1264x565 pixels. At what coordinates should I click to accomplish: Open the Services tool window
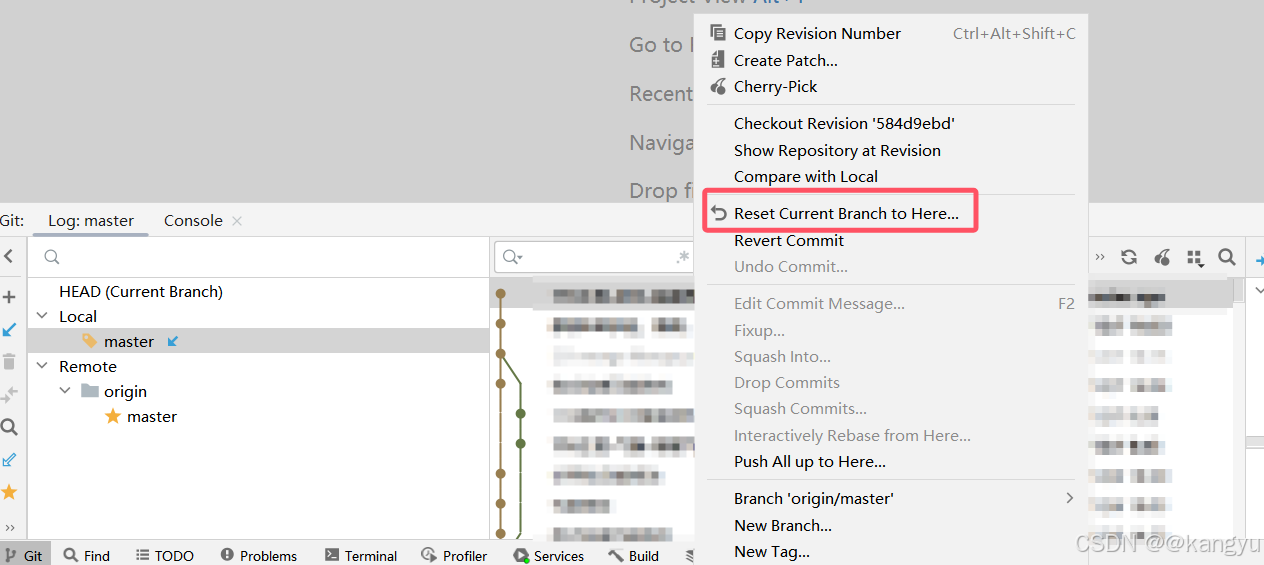(549, 555)
